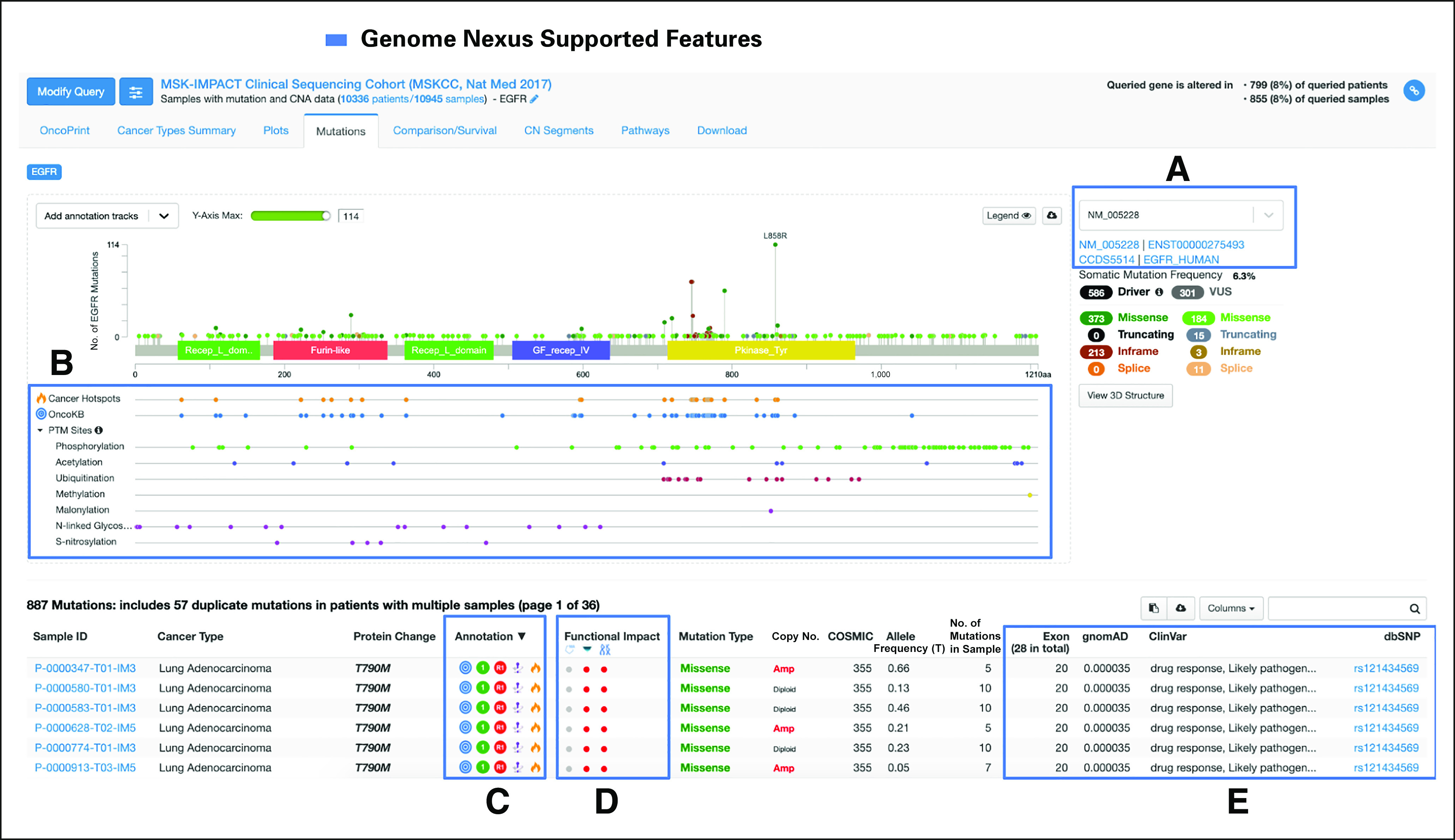The height and width of the screenshot is (840, 1455).
Task: Click CIViC icon in P-0000774-T01-IM3 row
Action: click(518, 748)
